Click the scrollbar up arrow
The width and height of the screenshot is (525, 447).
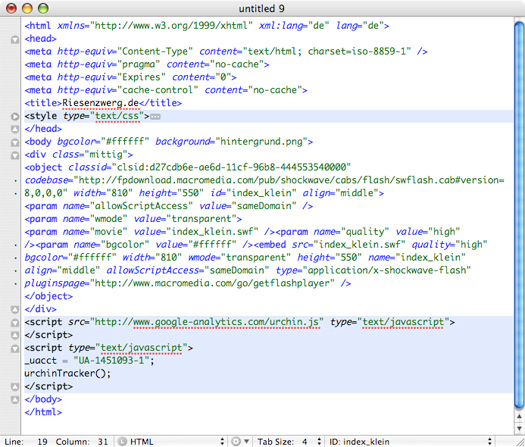pos(519,417)
